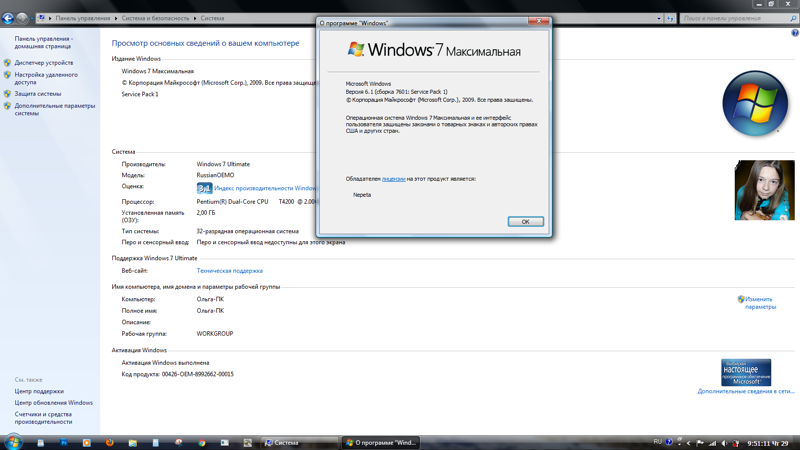Click the search magnifier icon
This screenshot has height=450, width=800.
pos(793,18)
